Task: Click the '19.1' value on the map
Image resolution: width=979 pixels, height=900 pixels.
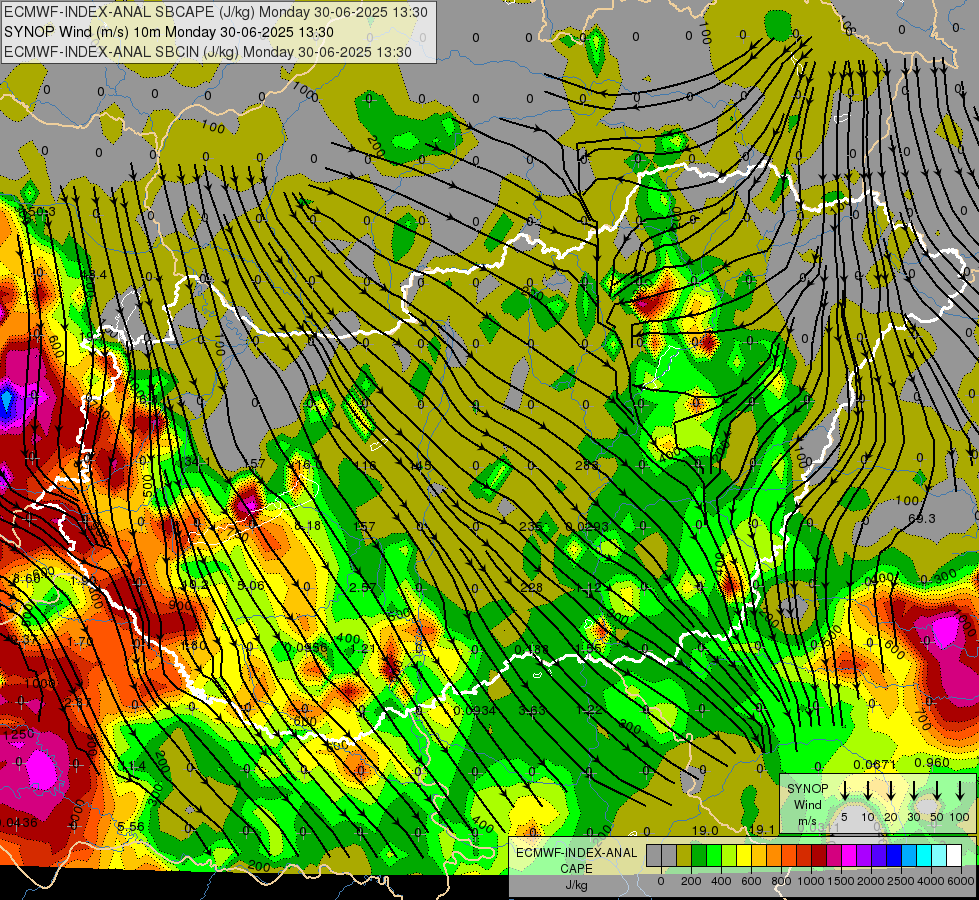Action: click(x=761, y=829)
